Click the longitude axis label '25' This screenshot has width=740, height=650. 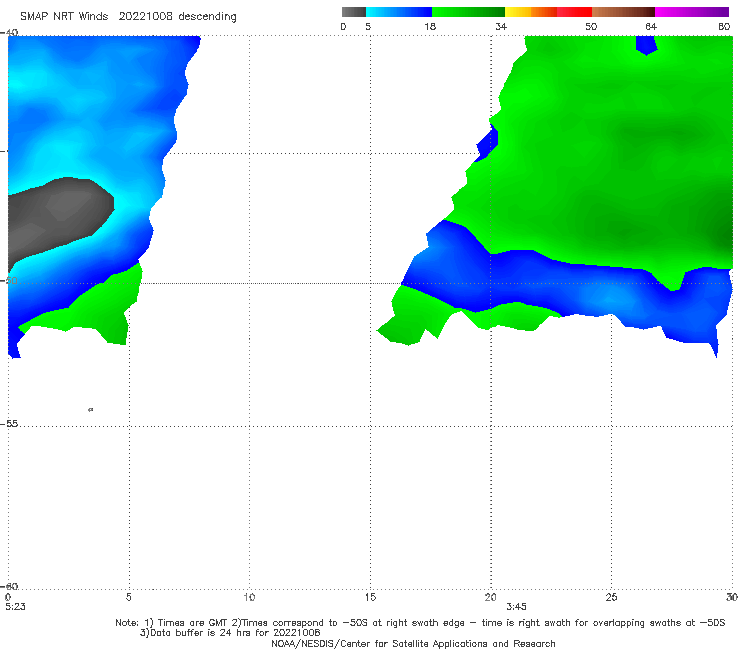tap(611, 598)
